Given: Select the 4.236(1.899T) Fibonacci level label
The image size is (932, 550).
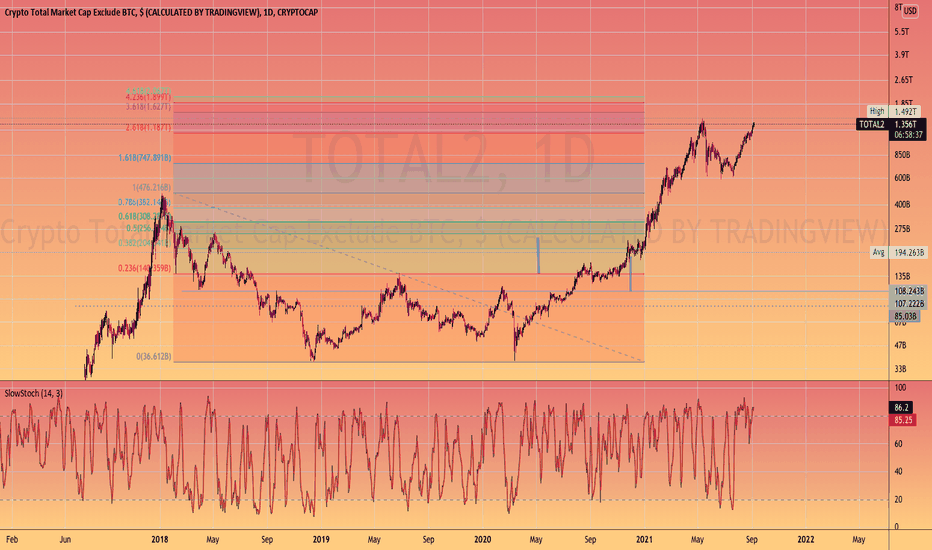Looking at the screenshot, I should (148, 97).
